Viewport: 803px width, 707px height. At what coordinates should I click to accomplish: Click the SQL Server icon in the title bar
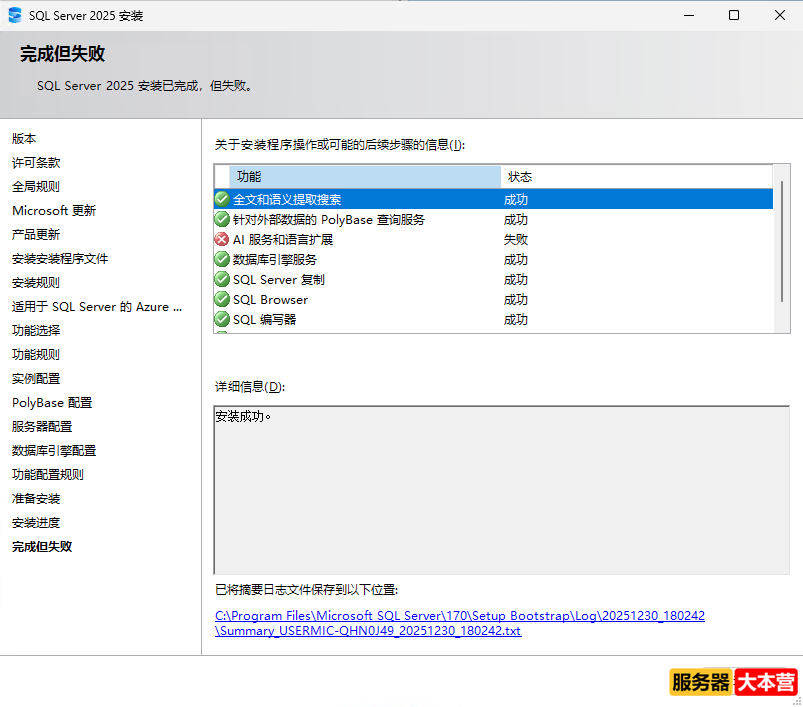click(x=14, y=14)
